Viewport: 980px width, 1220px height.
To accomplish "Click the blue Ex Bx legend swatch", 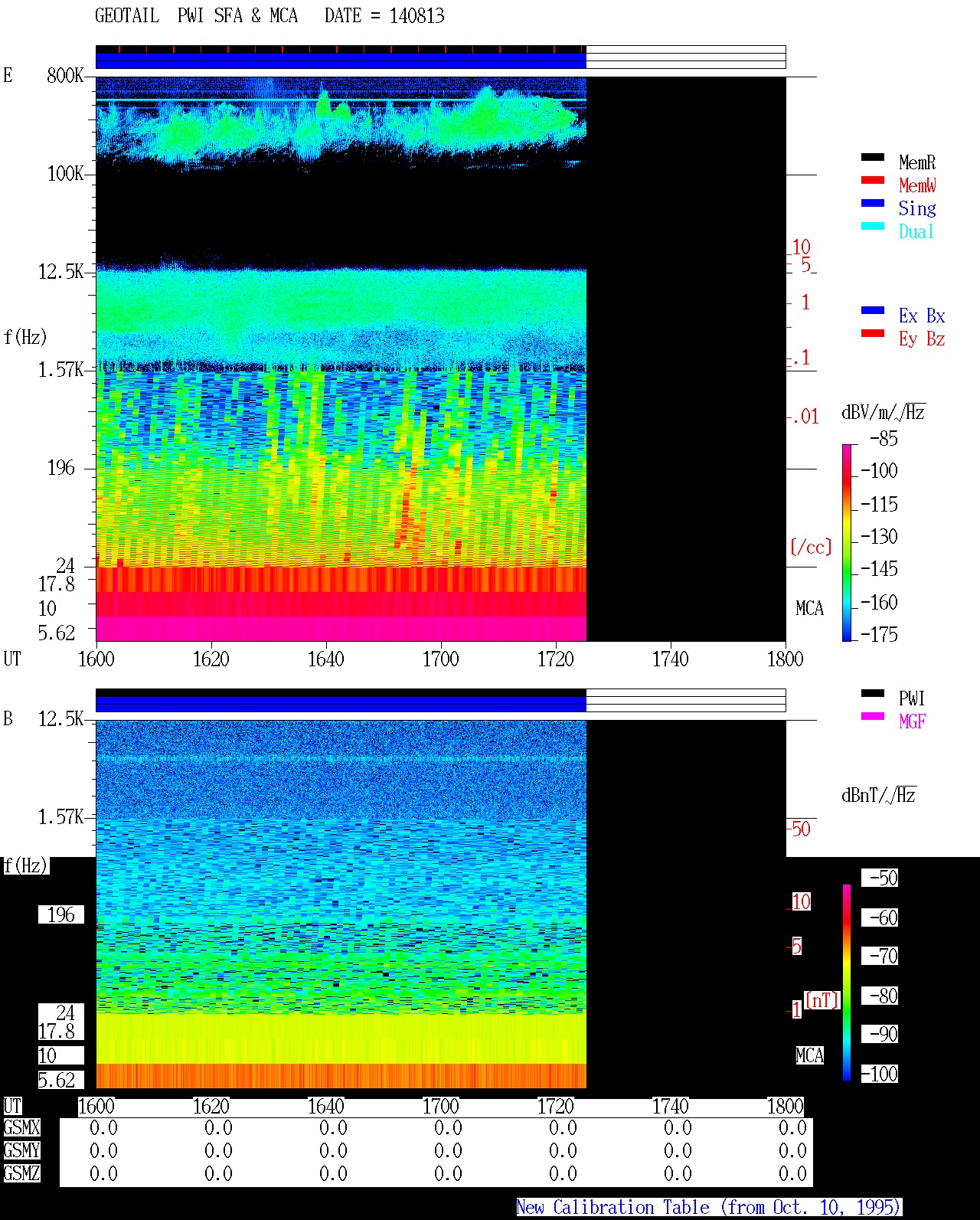I will point(872,310).
